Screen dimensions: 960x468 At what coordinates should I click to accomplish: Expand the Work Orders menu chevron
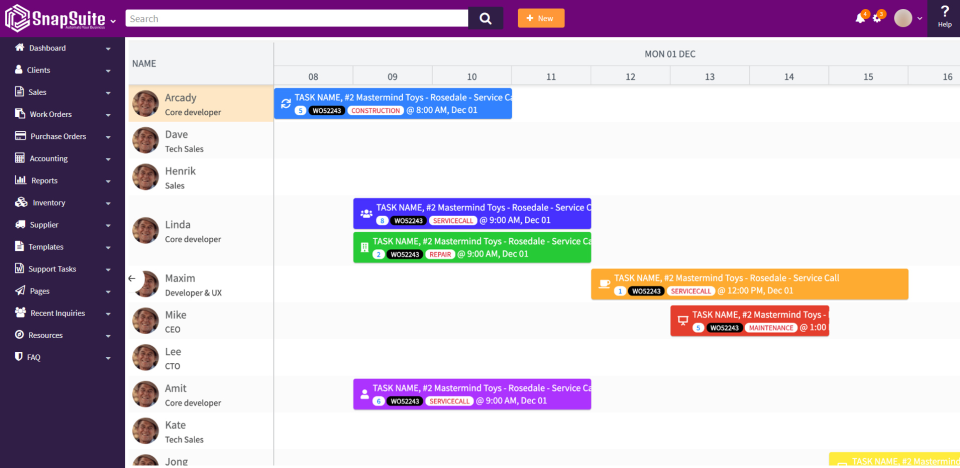pos(108,115)
